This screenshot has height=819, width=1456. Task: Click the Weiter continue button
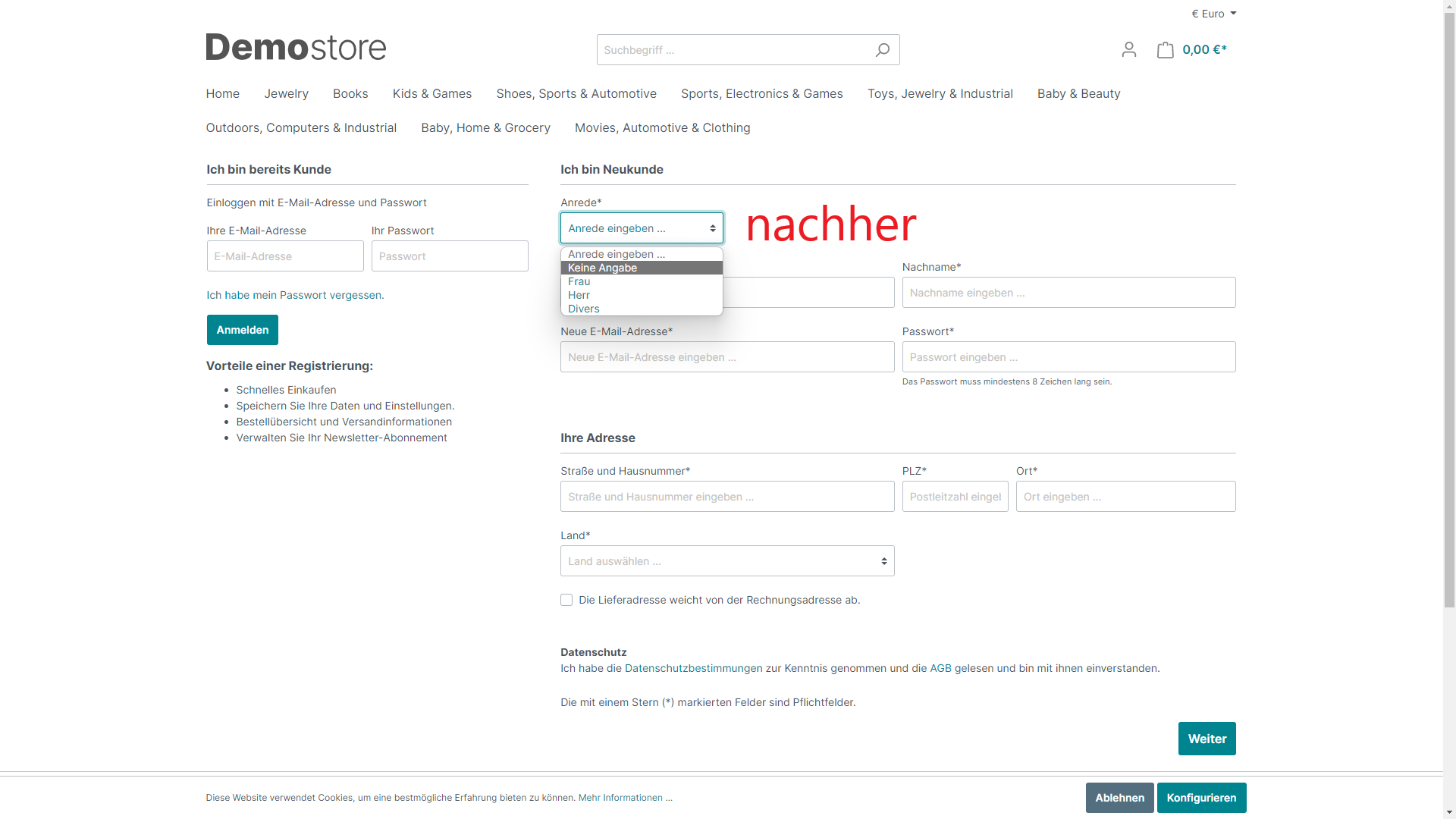point(1206,738)
